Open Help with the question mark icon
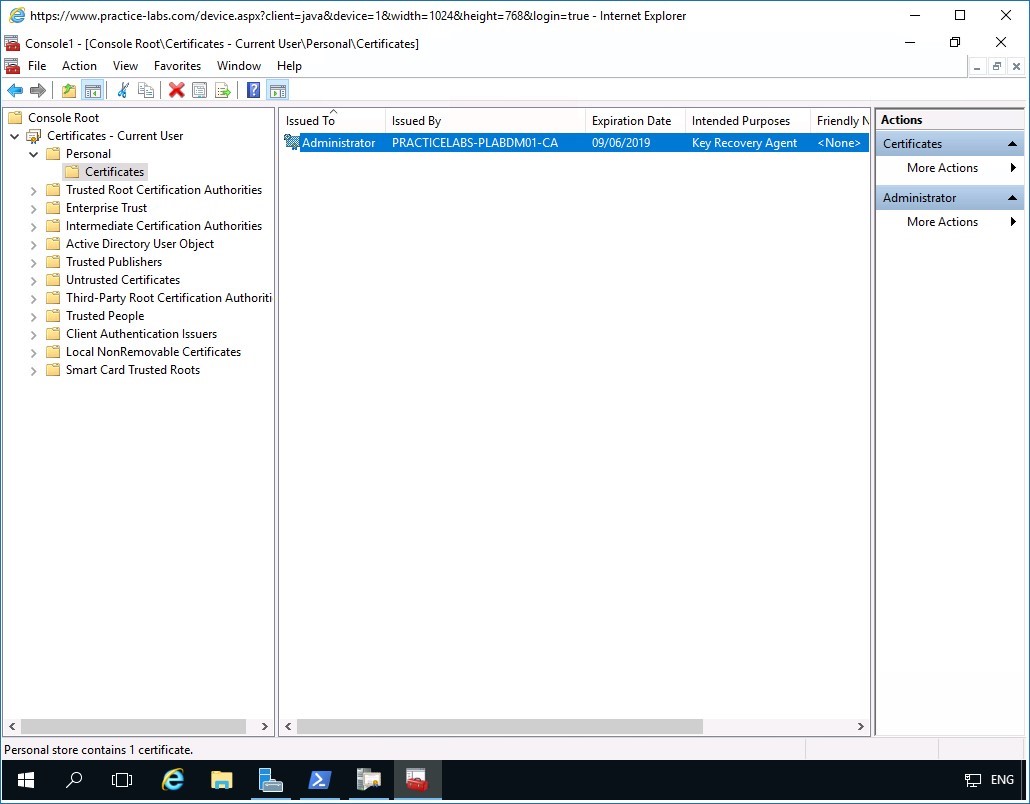1030x804 pixels. (252, 90)
